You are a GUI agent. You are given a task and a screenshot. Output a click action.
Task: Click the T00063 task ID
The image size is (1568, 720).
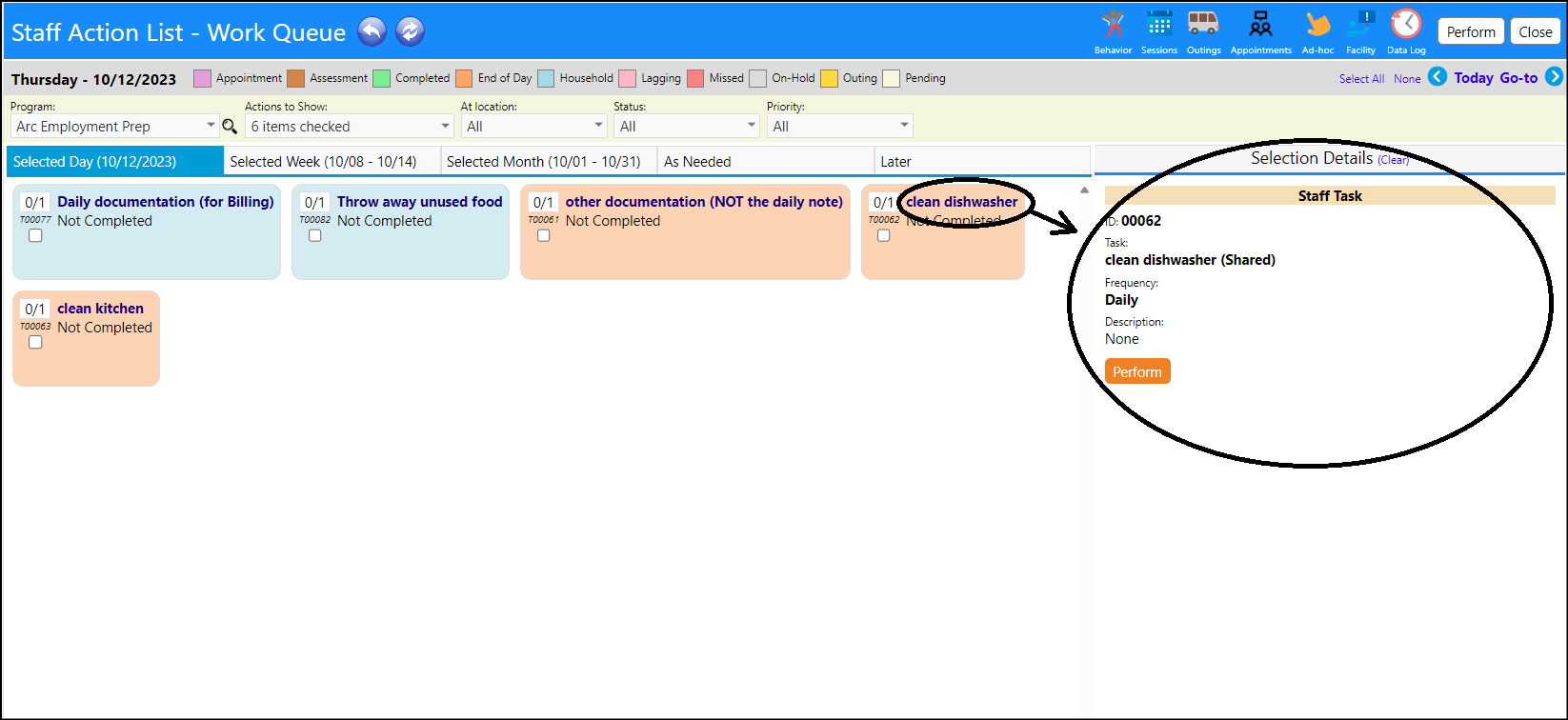tap(35, 326)
